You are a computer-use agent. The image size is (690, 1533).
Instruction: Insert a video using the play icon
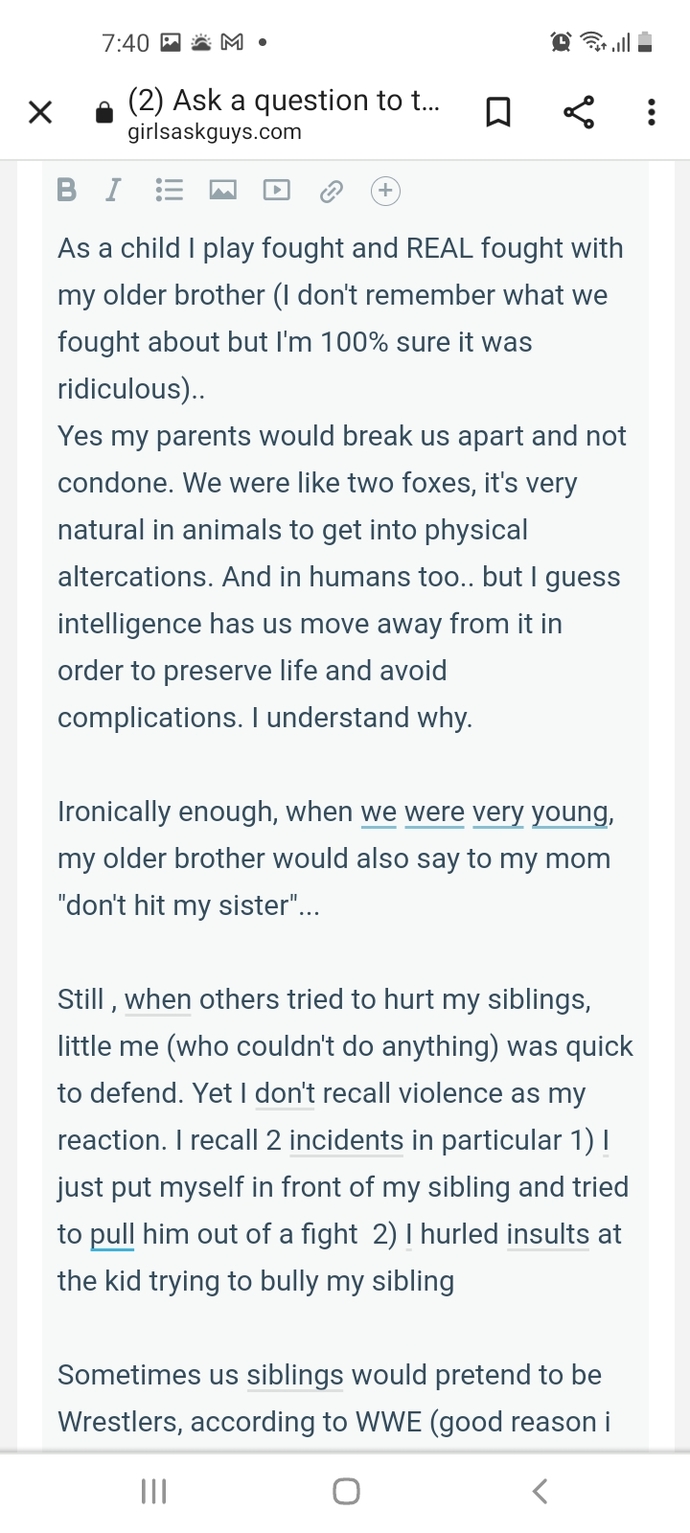click(276, 190)
